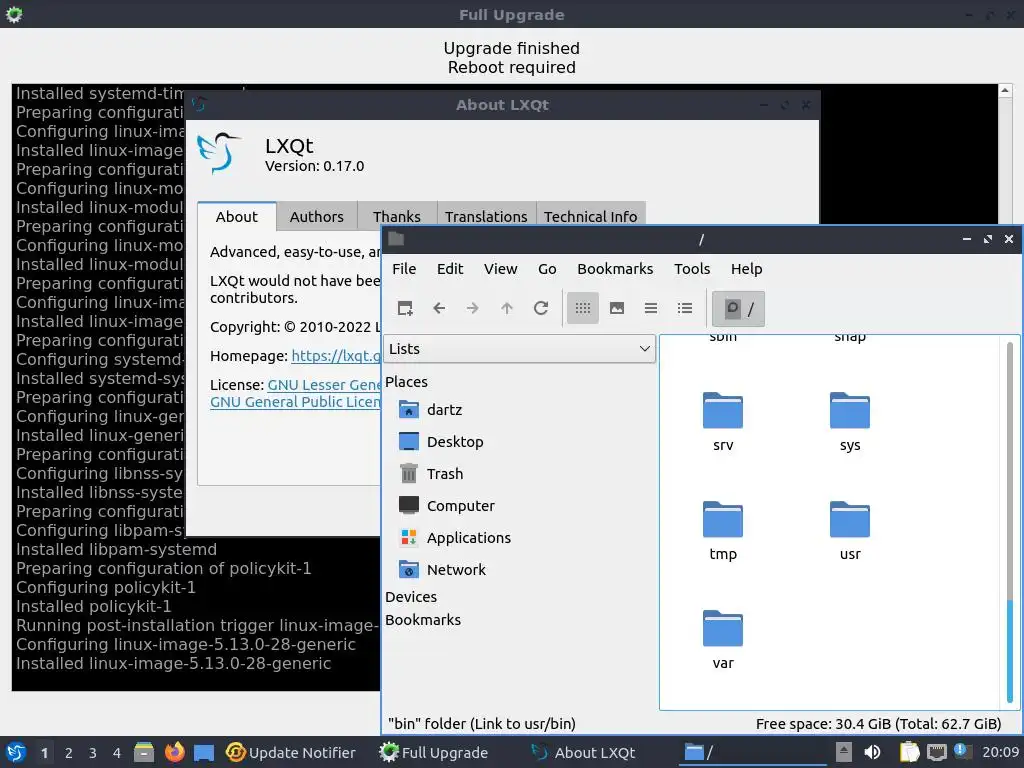1024x768 pixels.
Task: Switch to compact list view
Action: [650, 308]
